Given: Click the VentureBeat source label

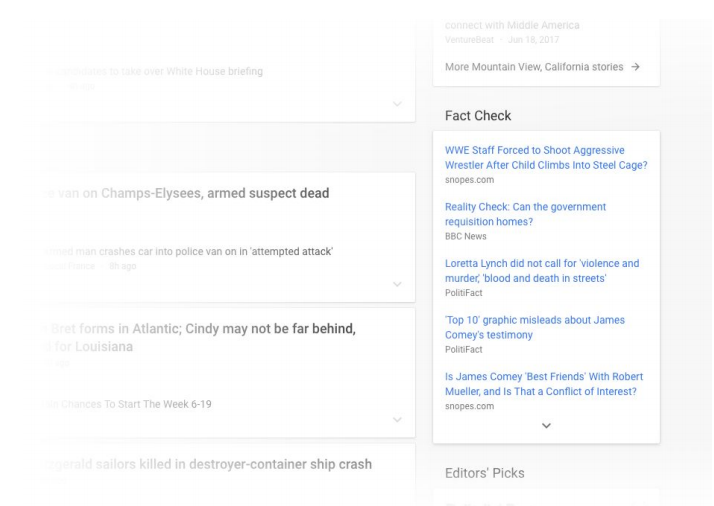Looking at the screenshot, I should pos(471,39).
